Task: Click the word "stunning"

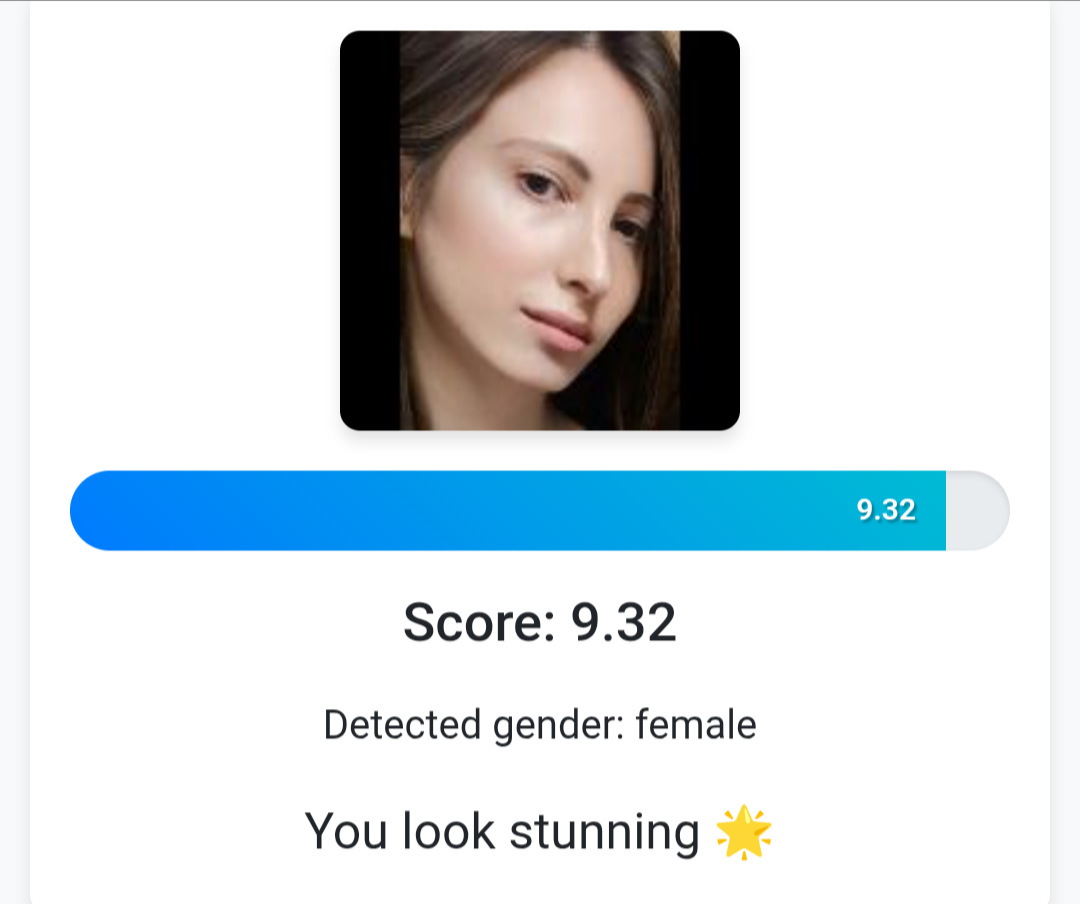Action: tap(605, 834)
